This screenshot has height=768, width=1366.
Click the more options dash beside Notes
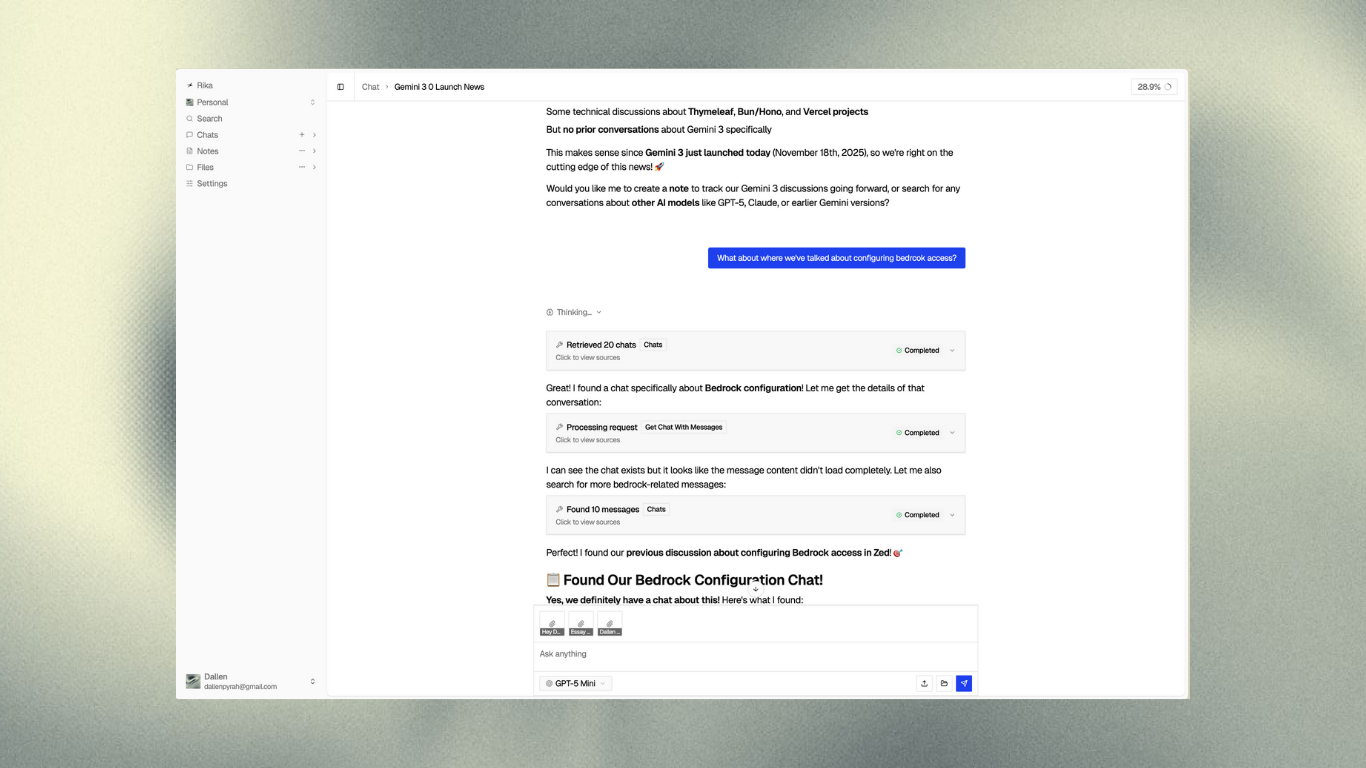(302, 151)
